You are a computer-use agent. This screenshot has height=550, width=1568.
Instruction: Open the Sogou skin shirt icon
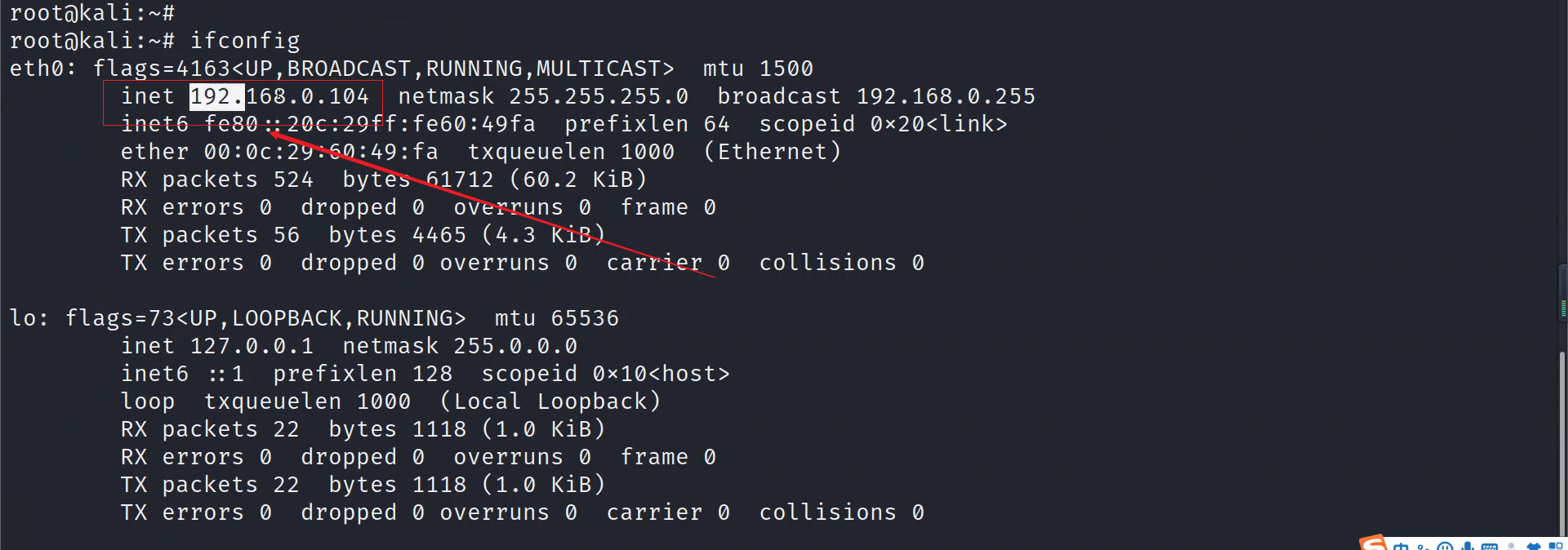pyautogui.click(x=1534, y=547)
